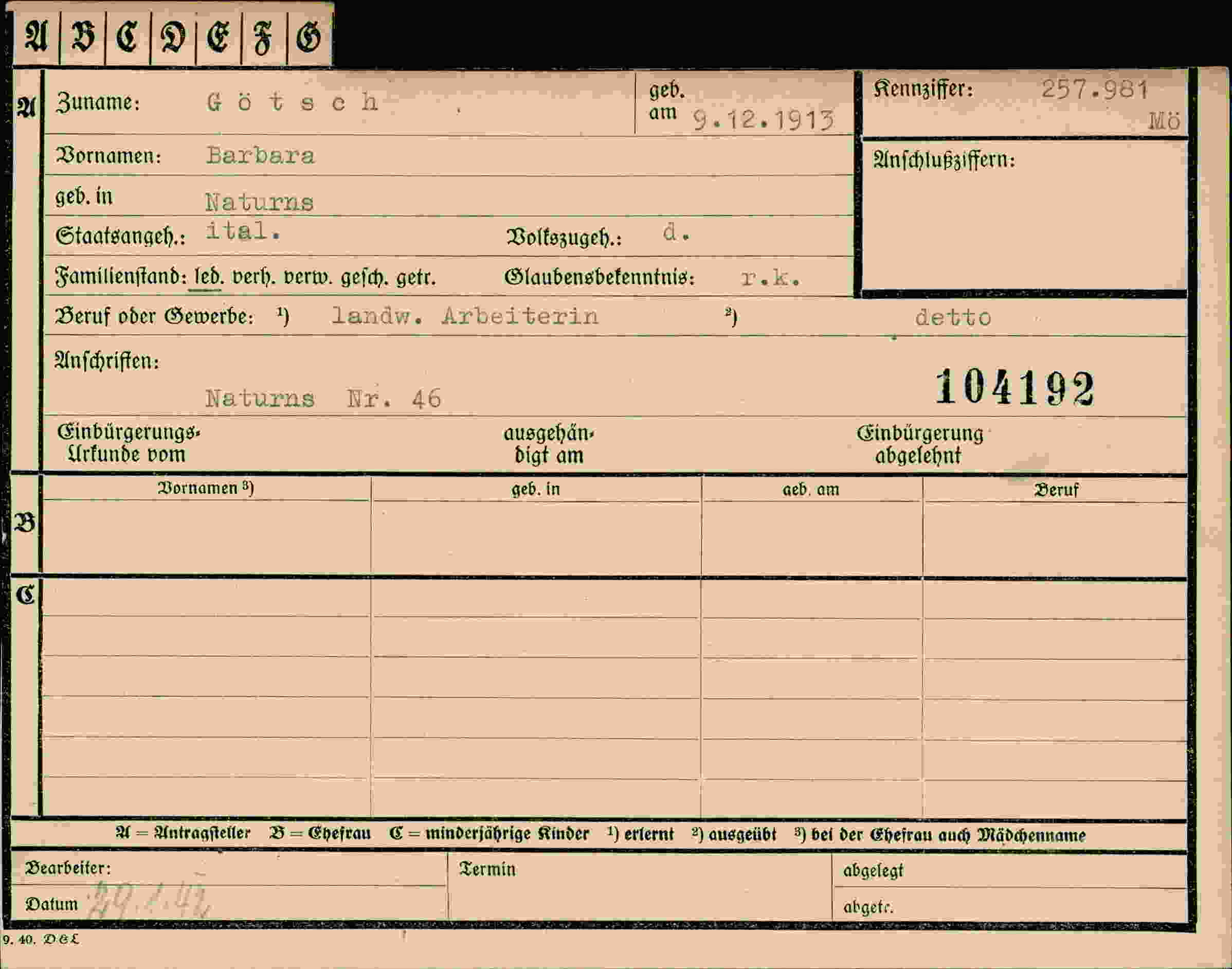
Task: Click the section letter 'C' in the left margin
Action: click(x=26, y=595)
